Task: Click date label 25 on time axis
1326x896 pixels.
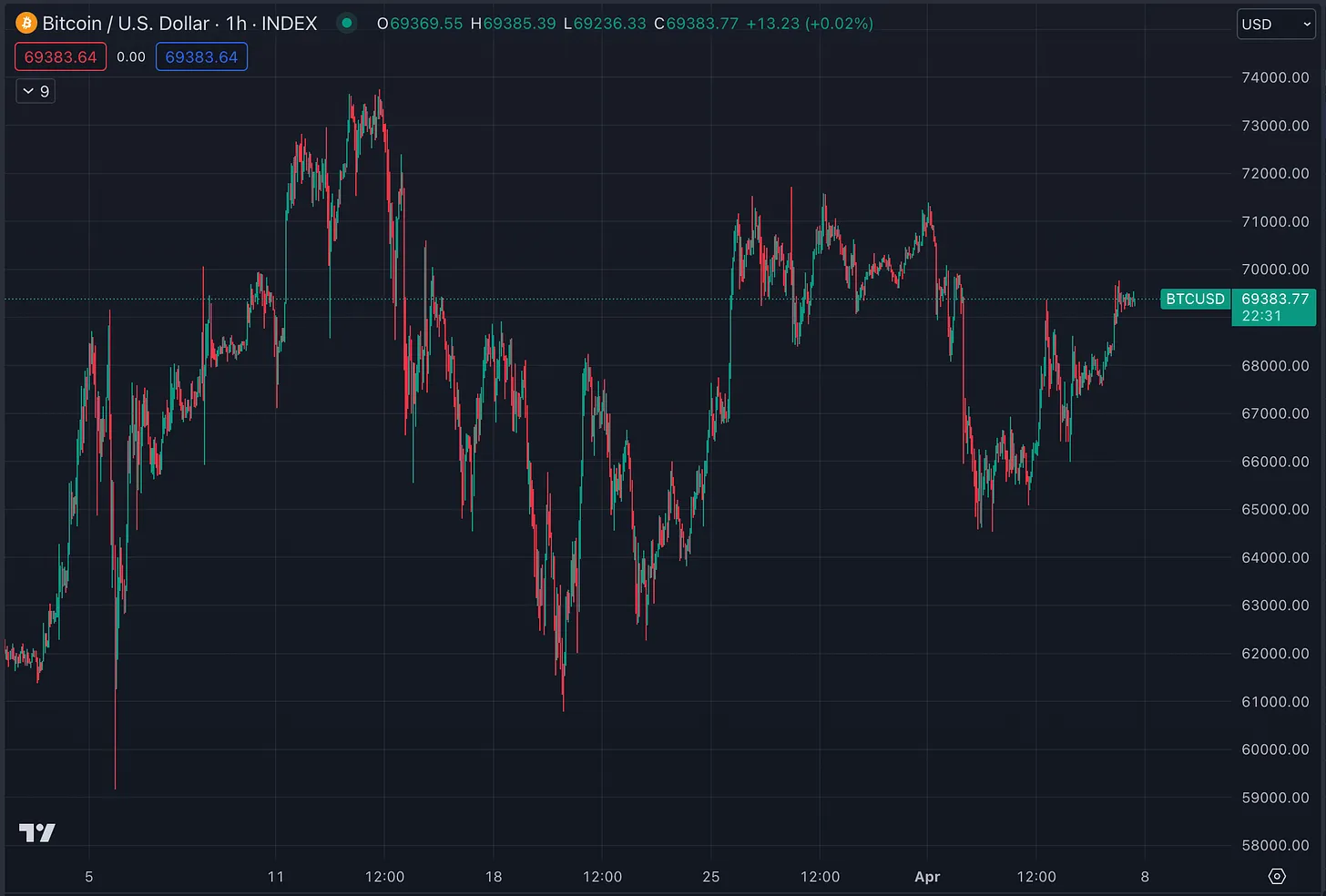Action: point(711,877)
